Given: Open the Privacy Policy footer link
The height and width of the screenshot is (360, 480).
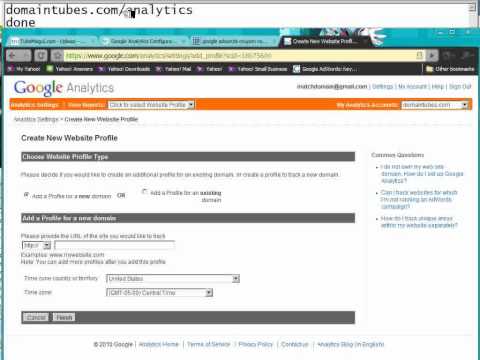Looking at the screenshot, I should 256,344.
